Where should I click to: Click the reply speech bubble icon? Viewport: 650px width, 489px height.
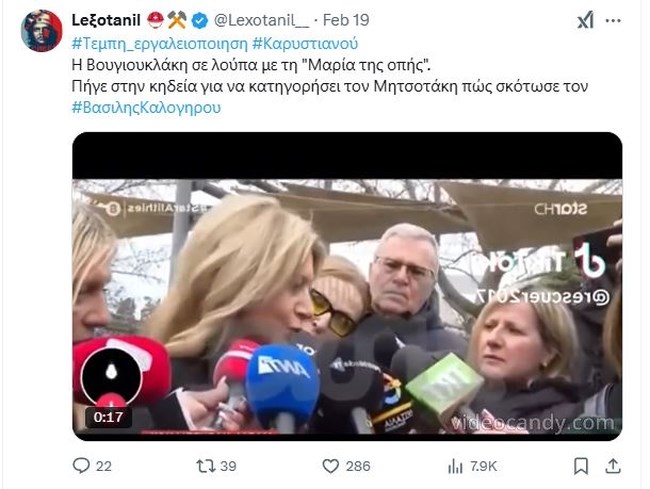point(81,466)
